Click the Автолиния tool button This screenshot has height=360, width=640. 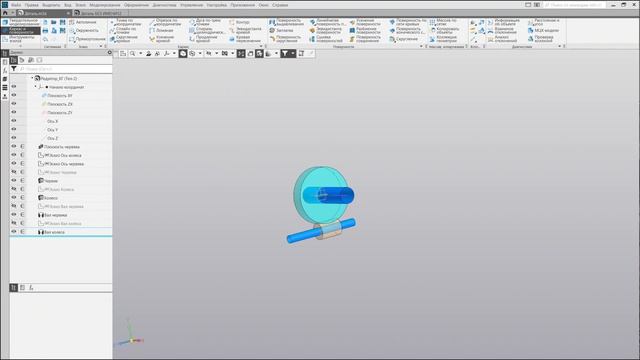(x=83, y=22)
